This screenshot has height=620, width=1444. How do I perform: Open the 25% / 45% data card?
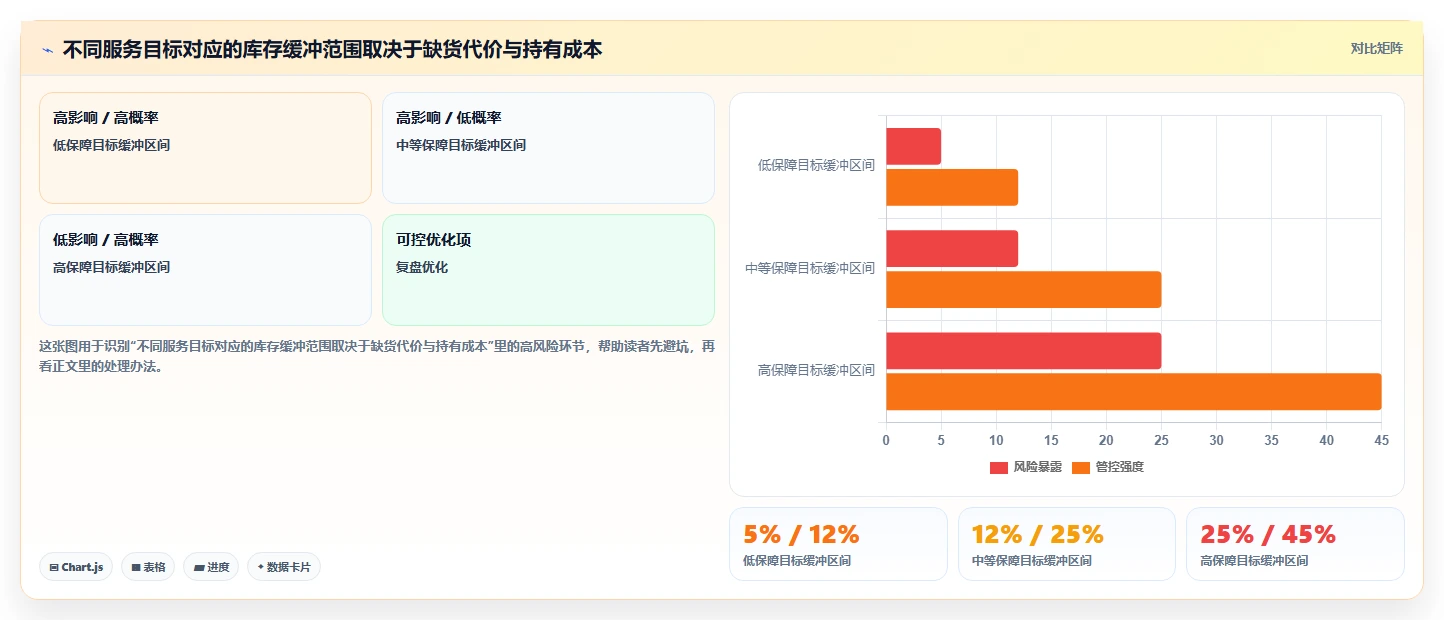1295,544
